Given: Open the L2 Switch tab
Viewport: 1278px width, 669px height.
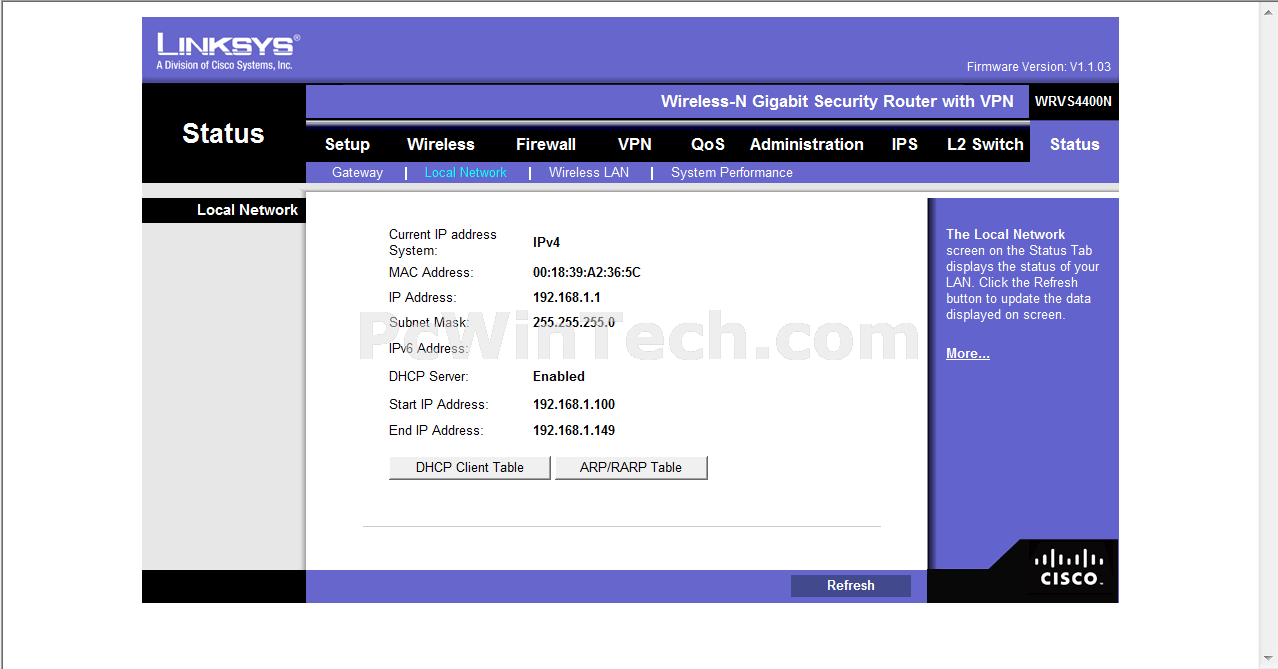Looking at the screenshot, I should click(985, 144).
